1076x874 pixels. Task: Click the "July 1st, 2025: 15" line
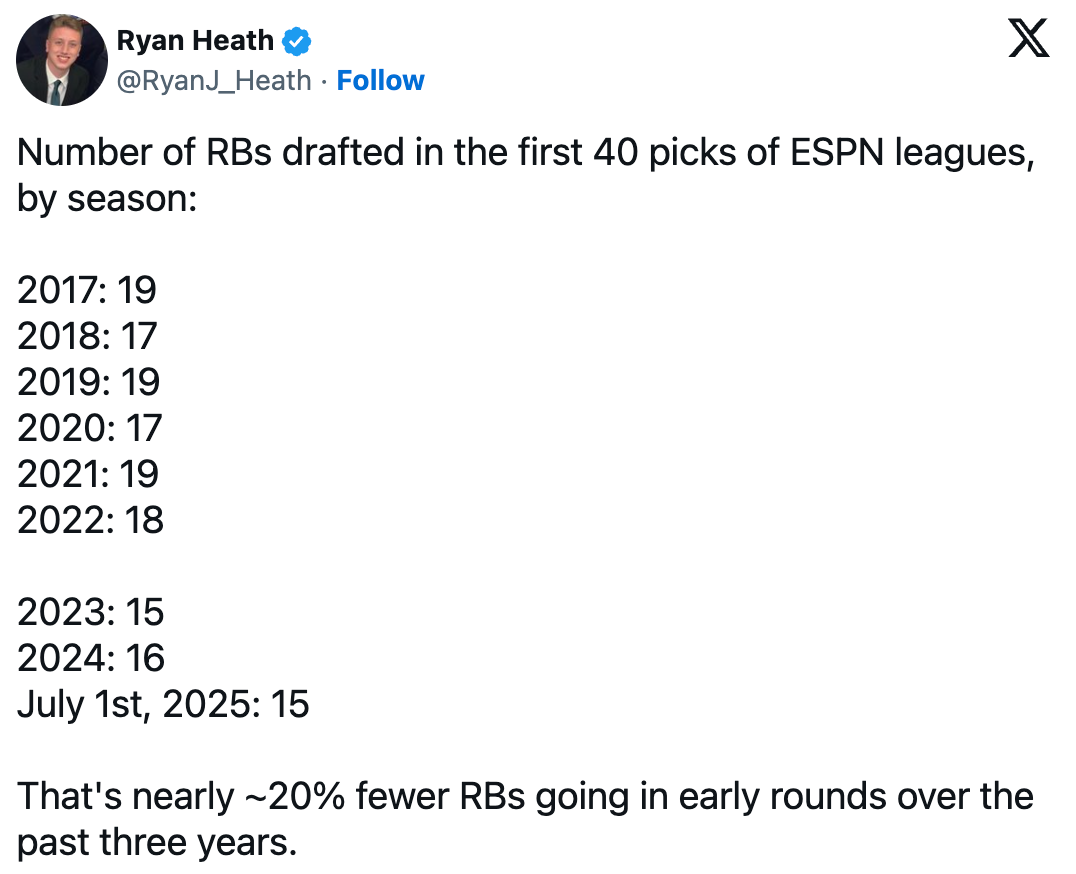163,704
